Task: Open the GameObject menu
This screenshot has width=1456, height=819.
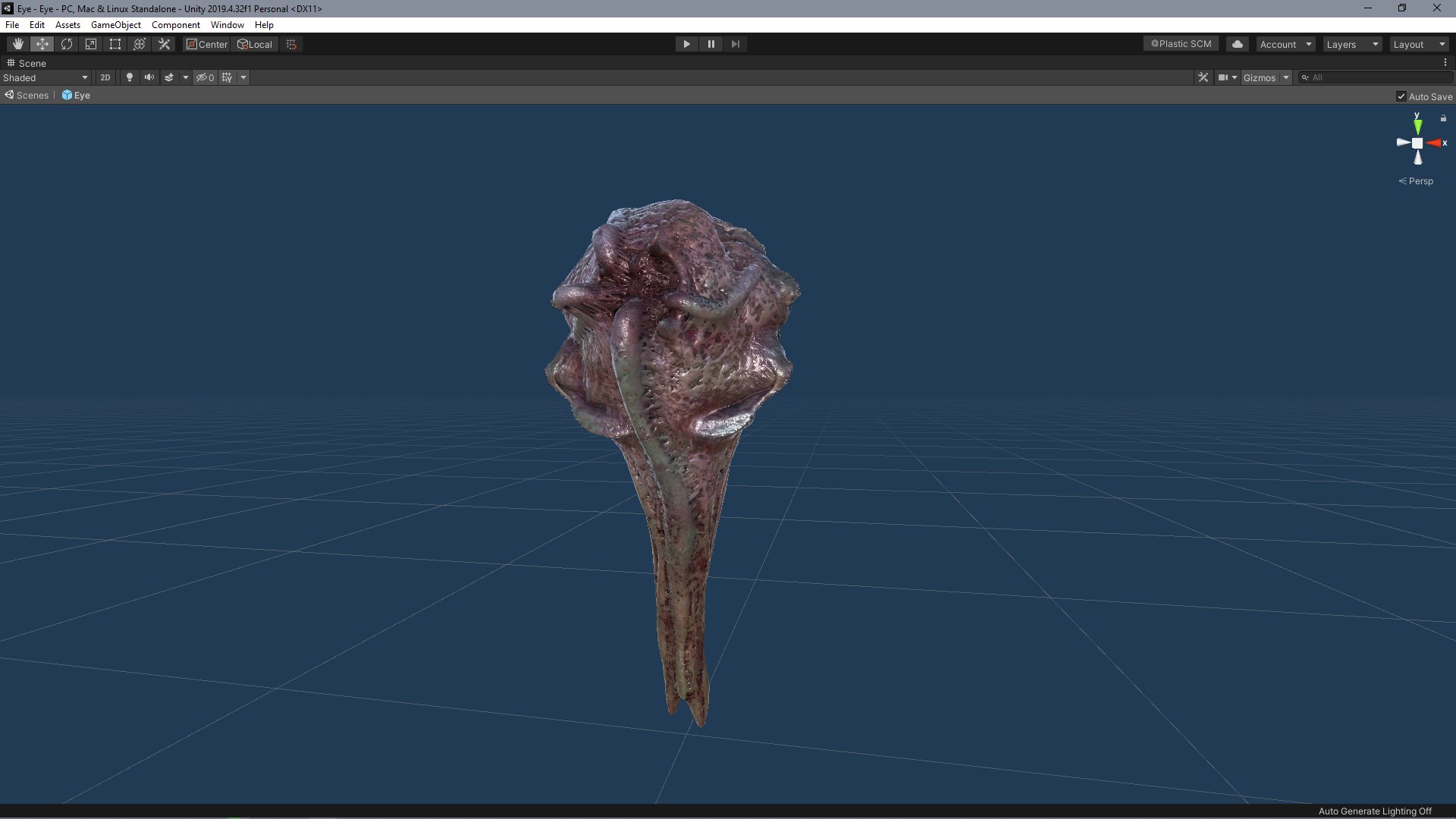Action: pos(115,25)
